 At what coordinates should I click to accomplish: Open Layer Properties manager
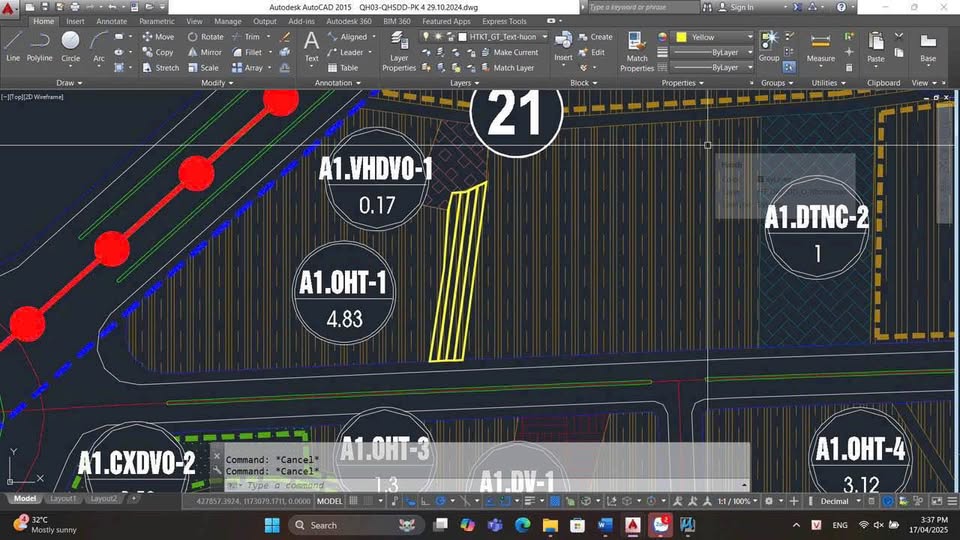[x=399, y=49]
